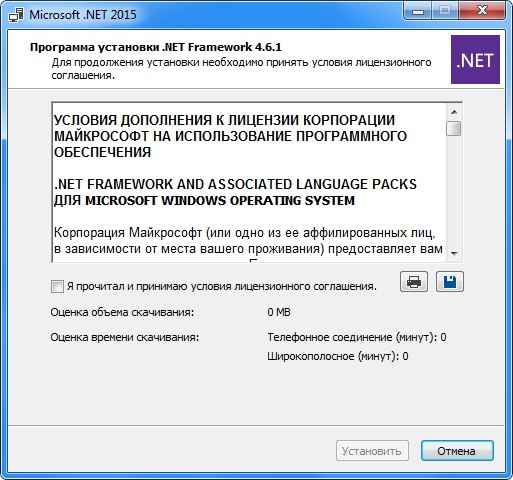Click the license text scroll down arrow

pyautogui.click(x=454, y=254)
